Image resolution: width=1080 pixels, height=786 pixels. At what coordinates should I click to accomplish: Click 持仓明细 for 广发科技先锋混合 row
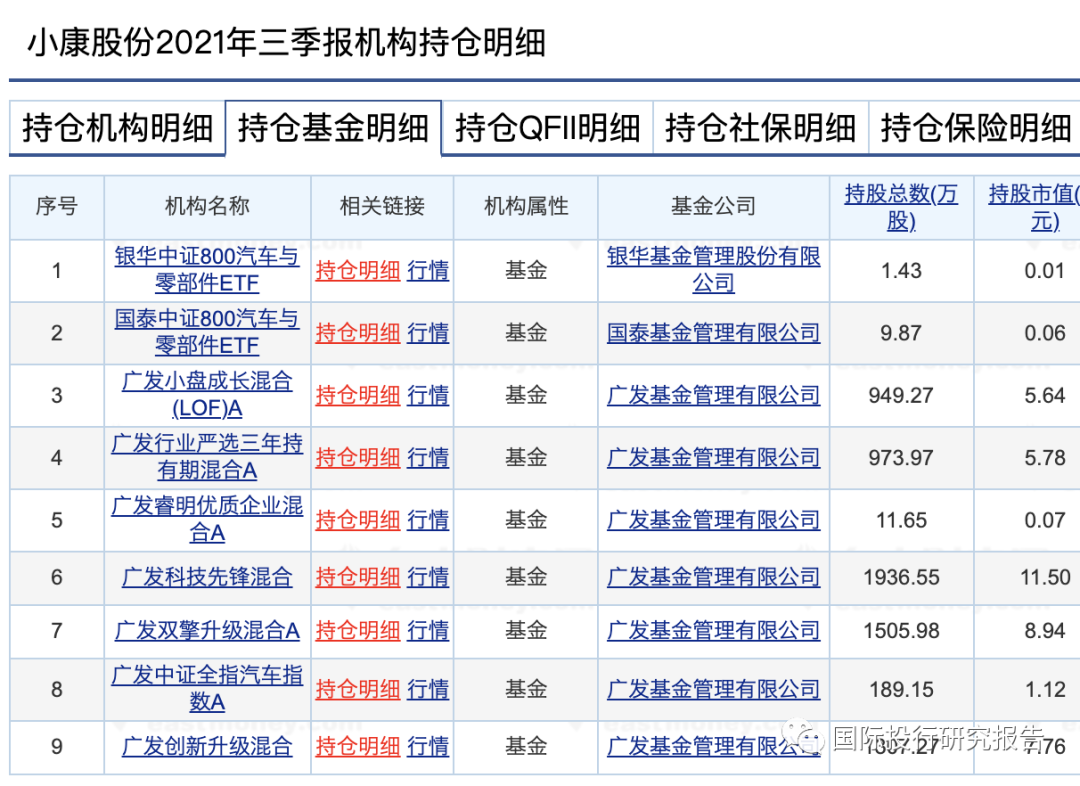point(357,577)
